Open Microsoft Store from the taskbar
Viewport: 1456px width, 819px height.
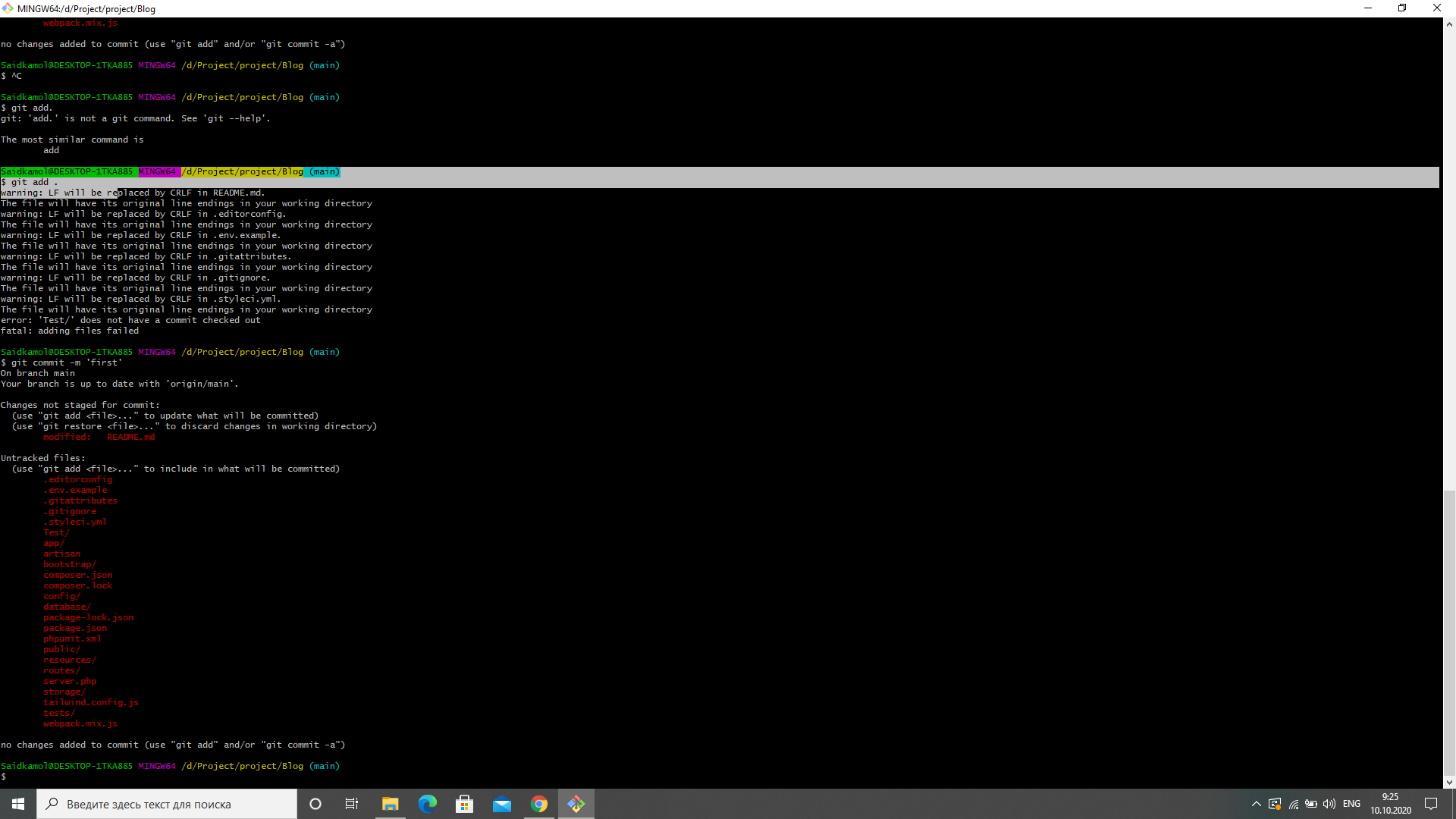[x=465, y=804]
